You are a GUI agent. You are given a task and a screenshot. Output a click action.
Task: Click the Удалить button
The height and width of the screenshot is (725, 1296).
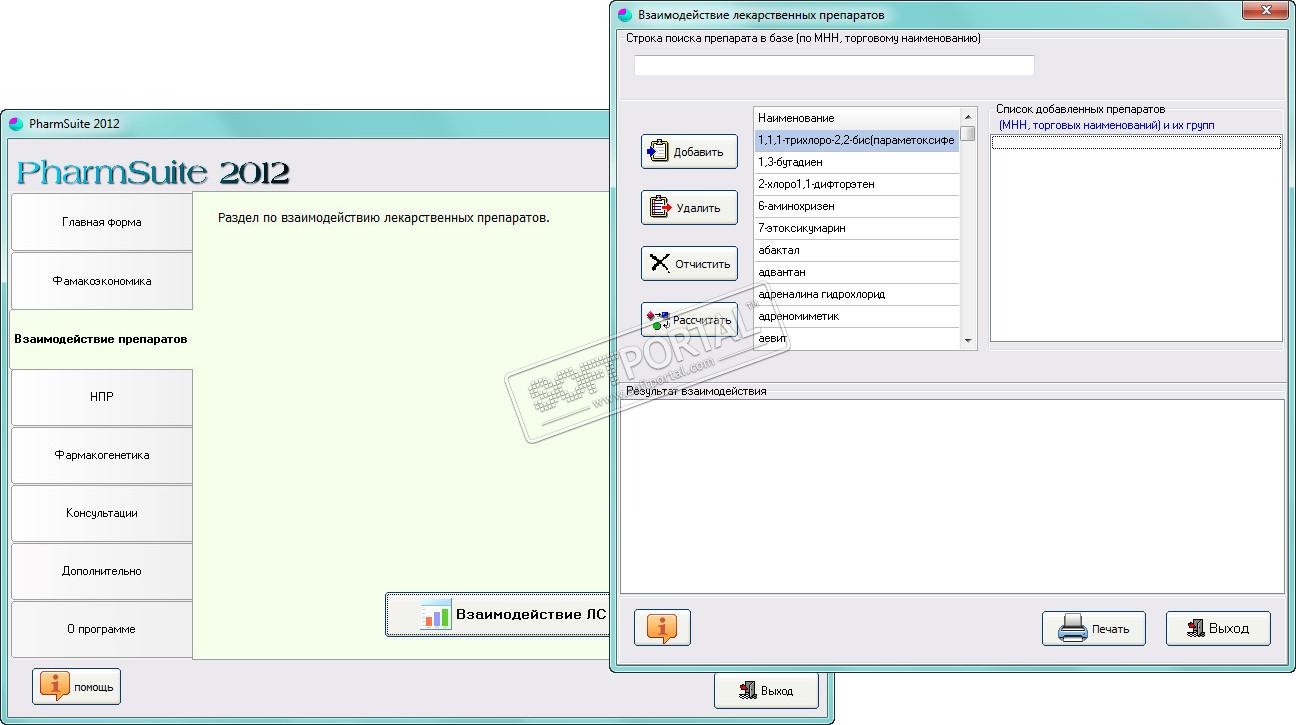689,208
